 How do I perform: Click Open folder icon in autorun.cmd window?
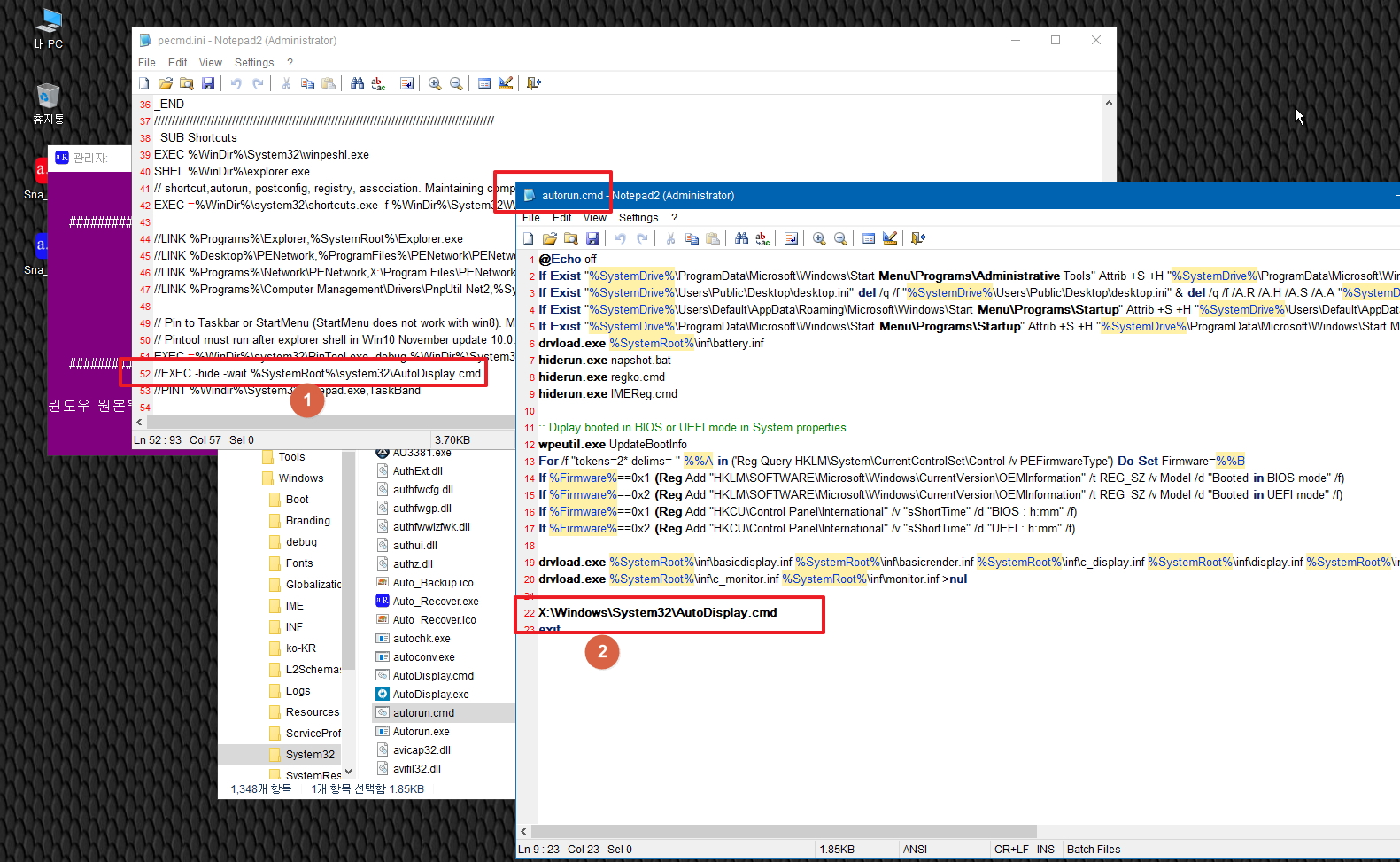click(x=550, y=238)
